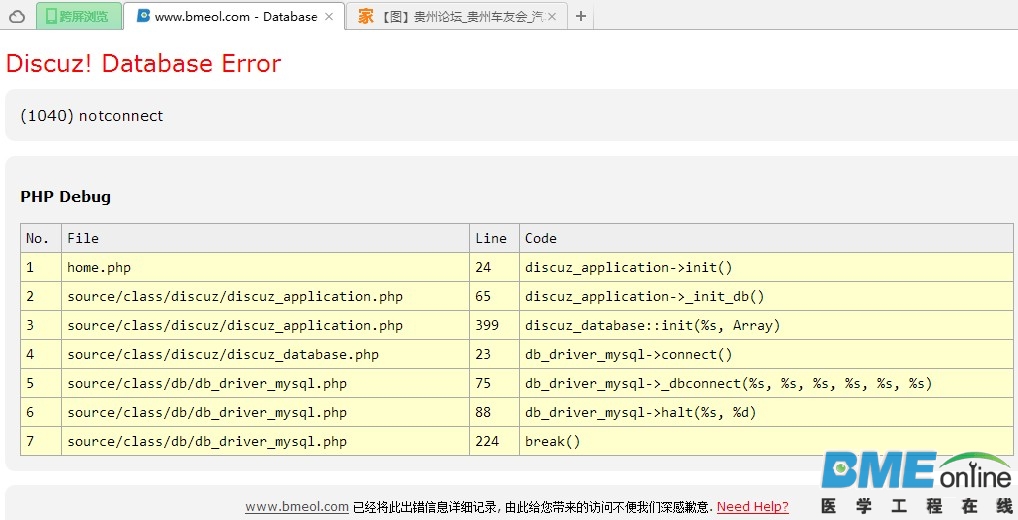This screenshot has height=520, width=1018.
Task: Click the Line column header
Action: [x=494, y=238]
